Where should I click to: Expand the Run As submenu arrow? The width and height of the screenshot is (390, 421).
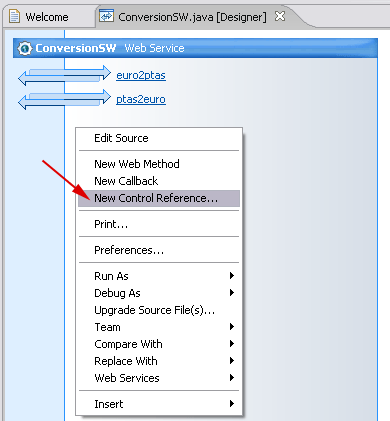click(x=232, y=276)
